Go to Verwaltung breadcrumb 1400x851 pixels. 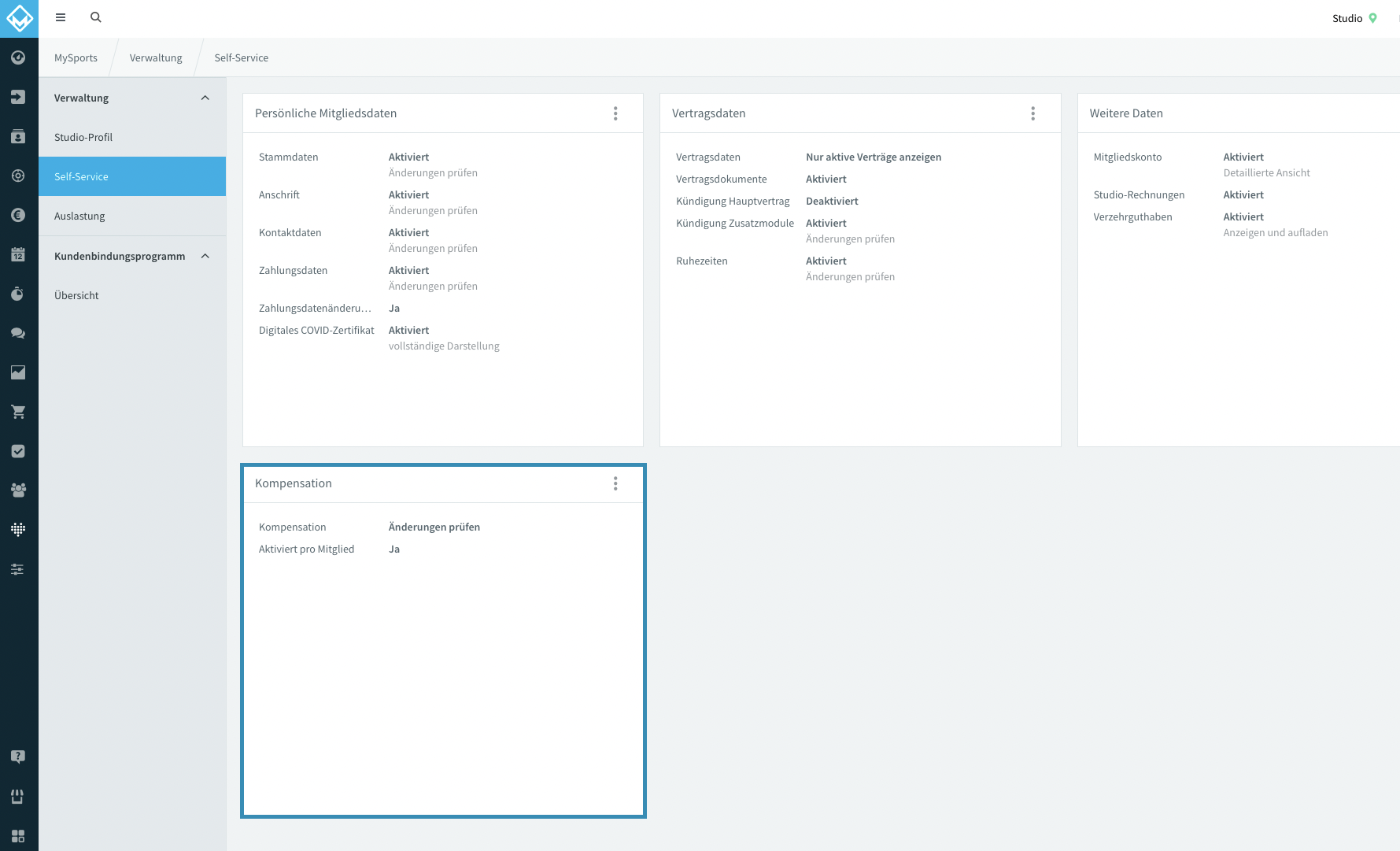coord(156,57)
